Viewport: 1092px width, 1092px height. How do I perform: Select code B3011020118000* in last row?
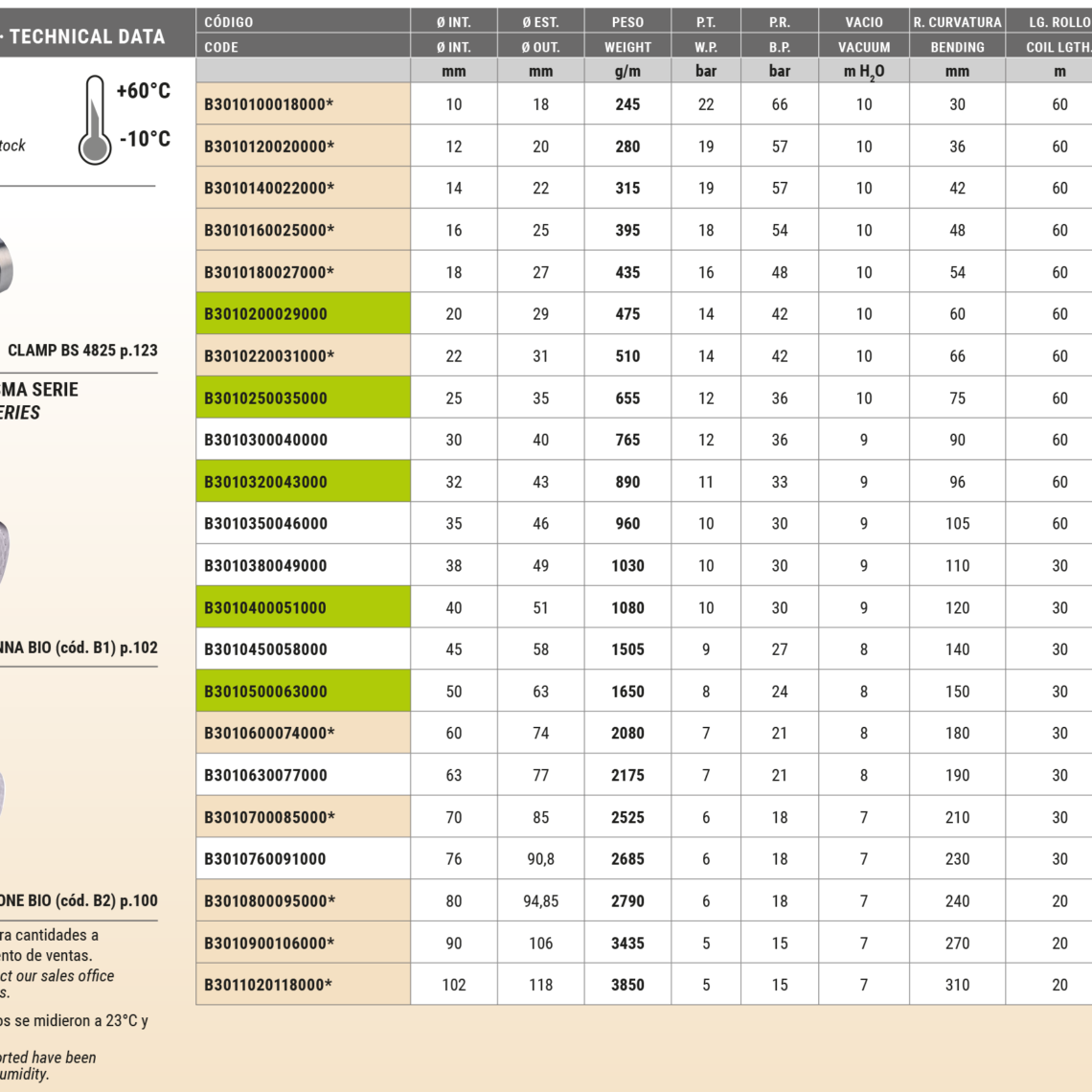point(268,985)
